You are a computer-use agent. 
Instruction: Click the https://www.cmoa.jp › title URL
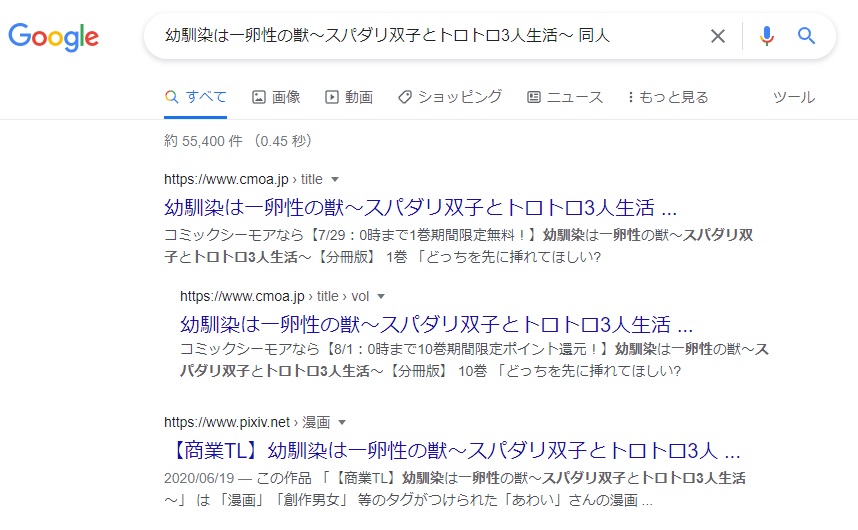coord(243,179)
